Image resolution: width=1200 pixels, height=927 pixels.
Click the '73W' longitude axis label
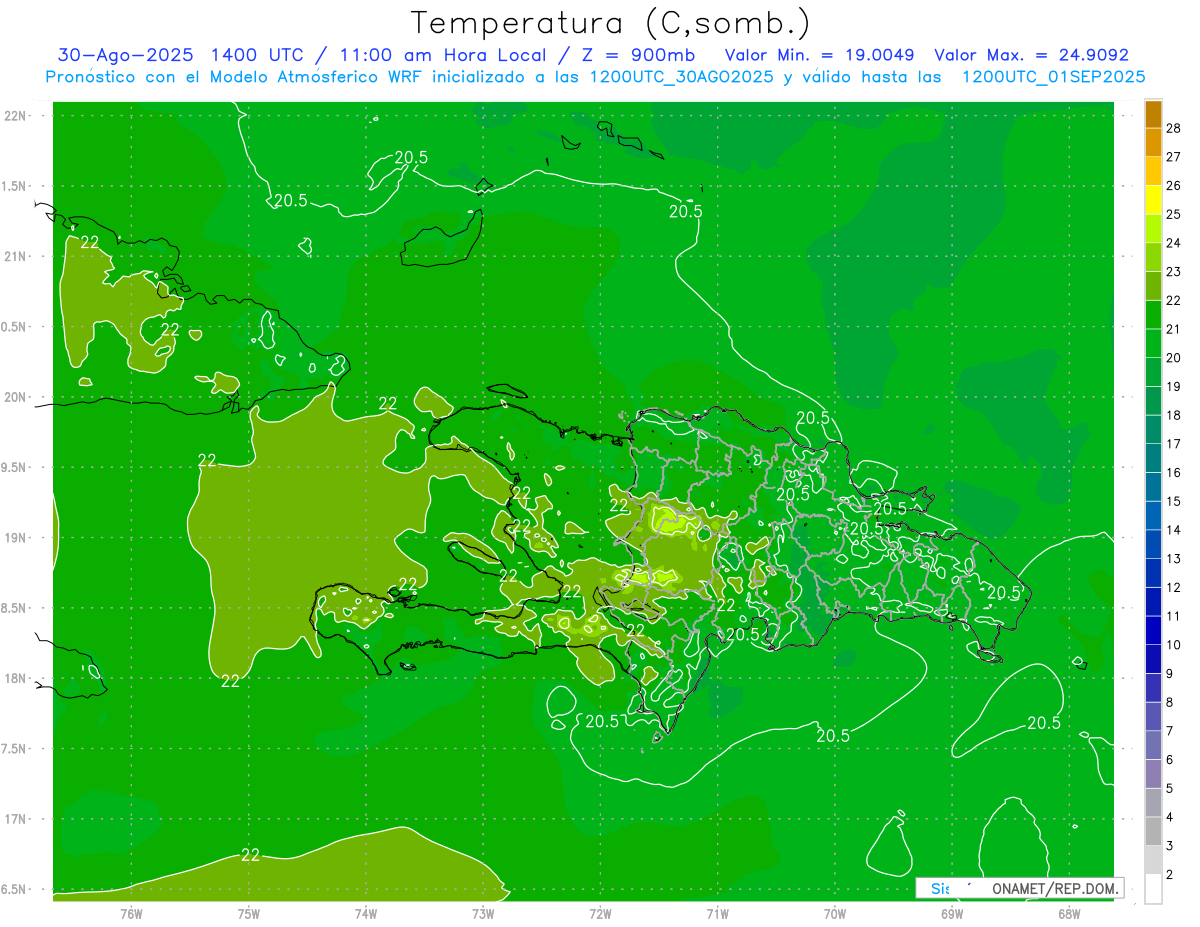pos(483,914)
